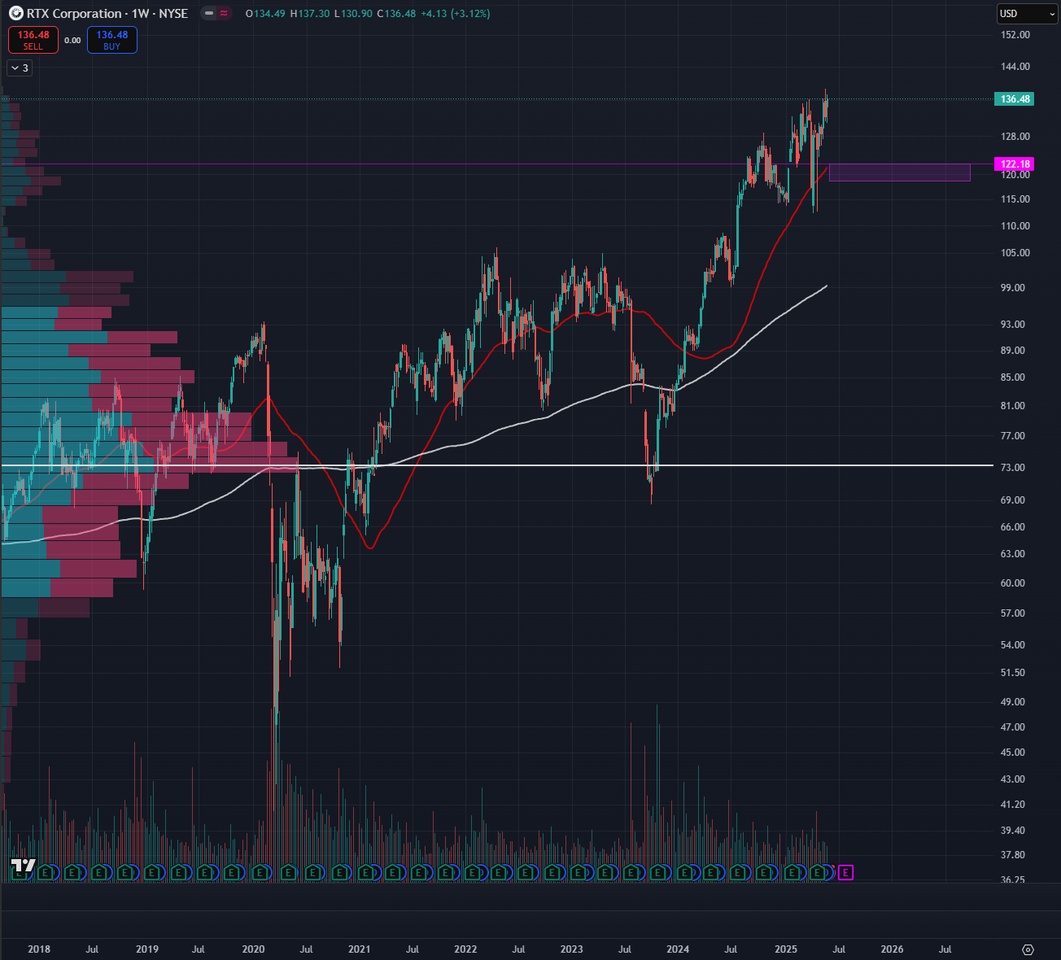Click the 152.00 price axis label
This screenshot has width=1061, height=960.
[1015, 35]
